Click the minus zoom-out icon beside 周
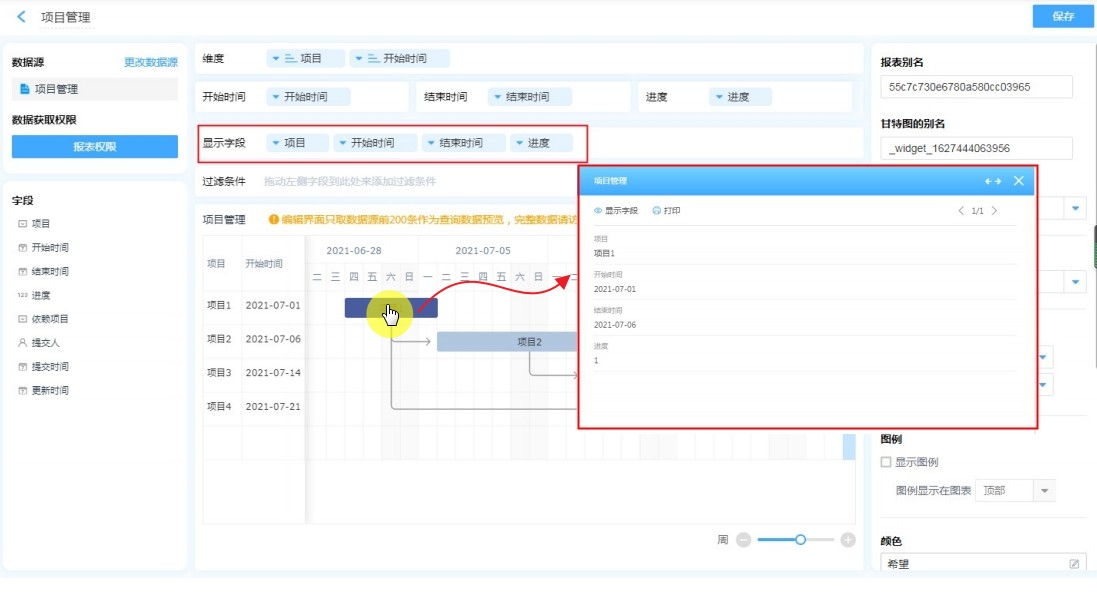Screen dimensions: 1097x592 743,540
